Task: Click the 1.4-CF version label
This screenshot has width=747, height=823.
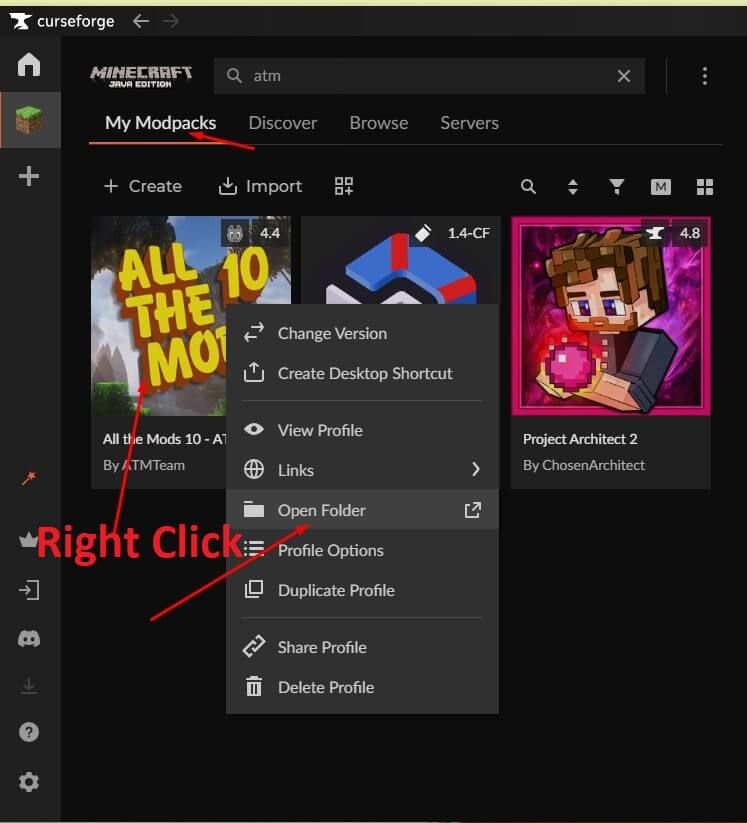Action: coord(468,233)
